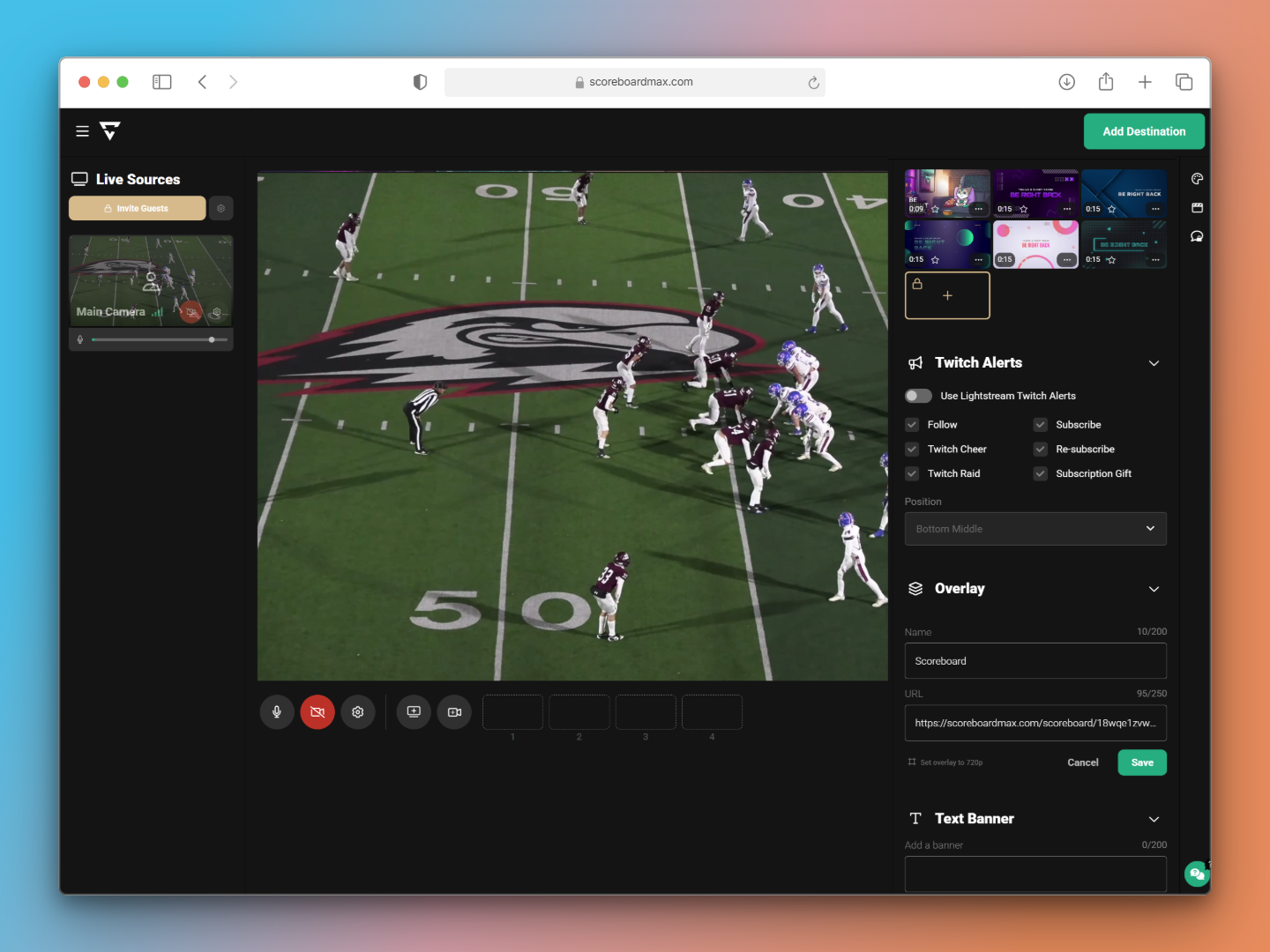Select scene slot 1

coord(512,712)
